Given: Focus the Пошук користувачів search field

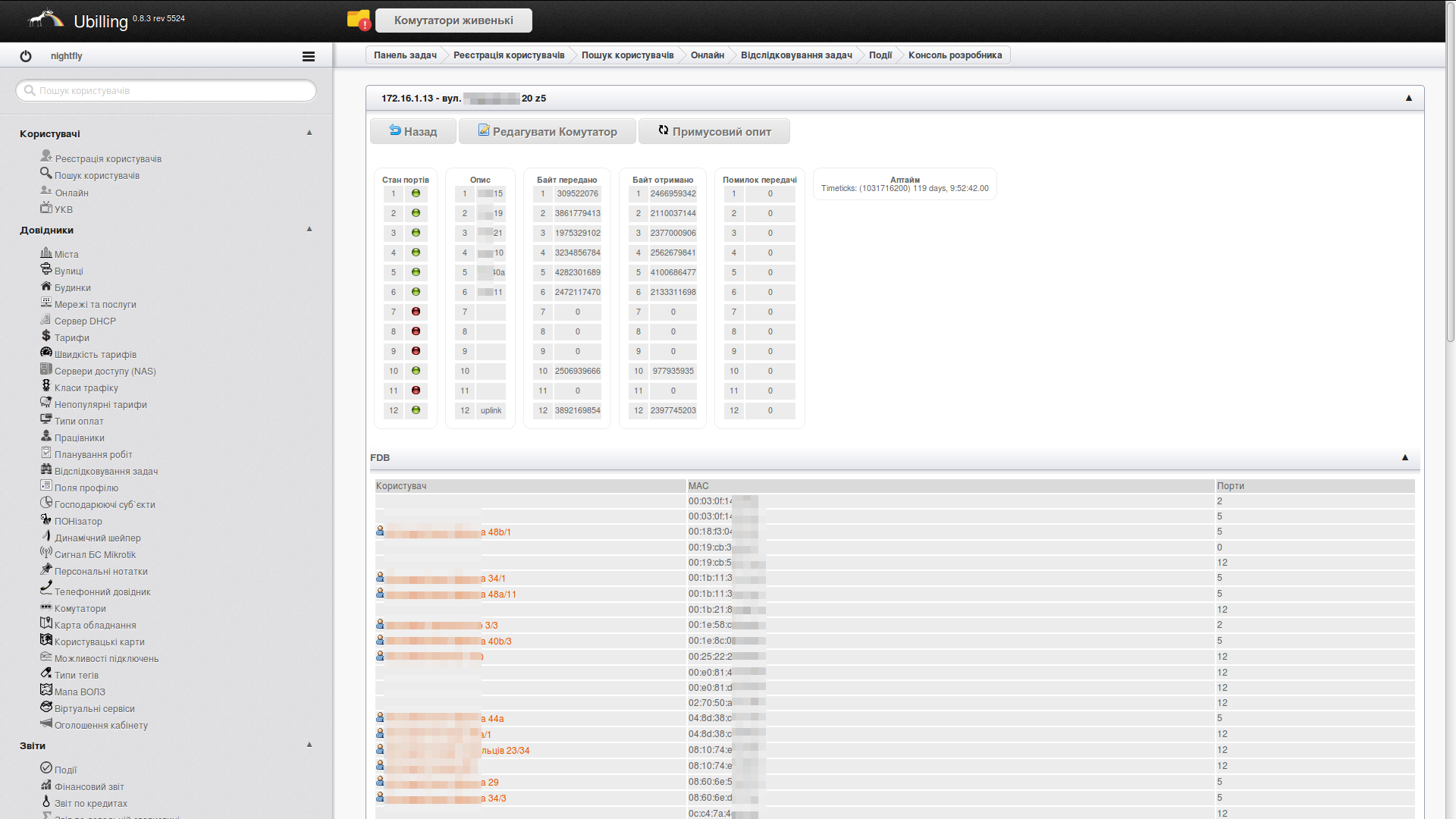Looking at the screenshot, I should click(x=167, y=90).
